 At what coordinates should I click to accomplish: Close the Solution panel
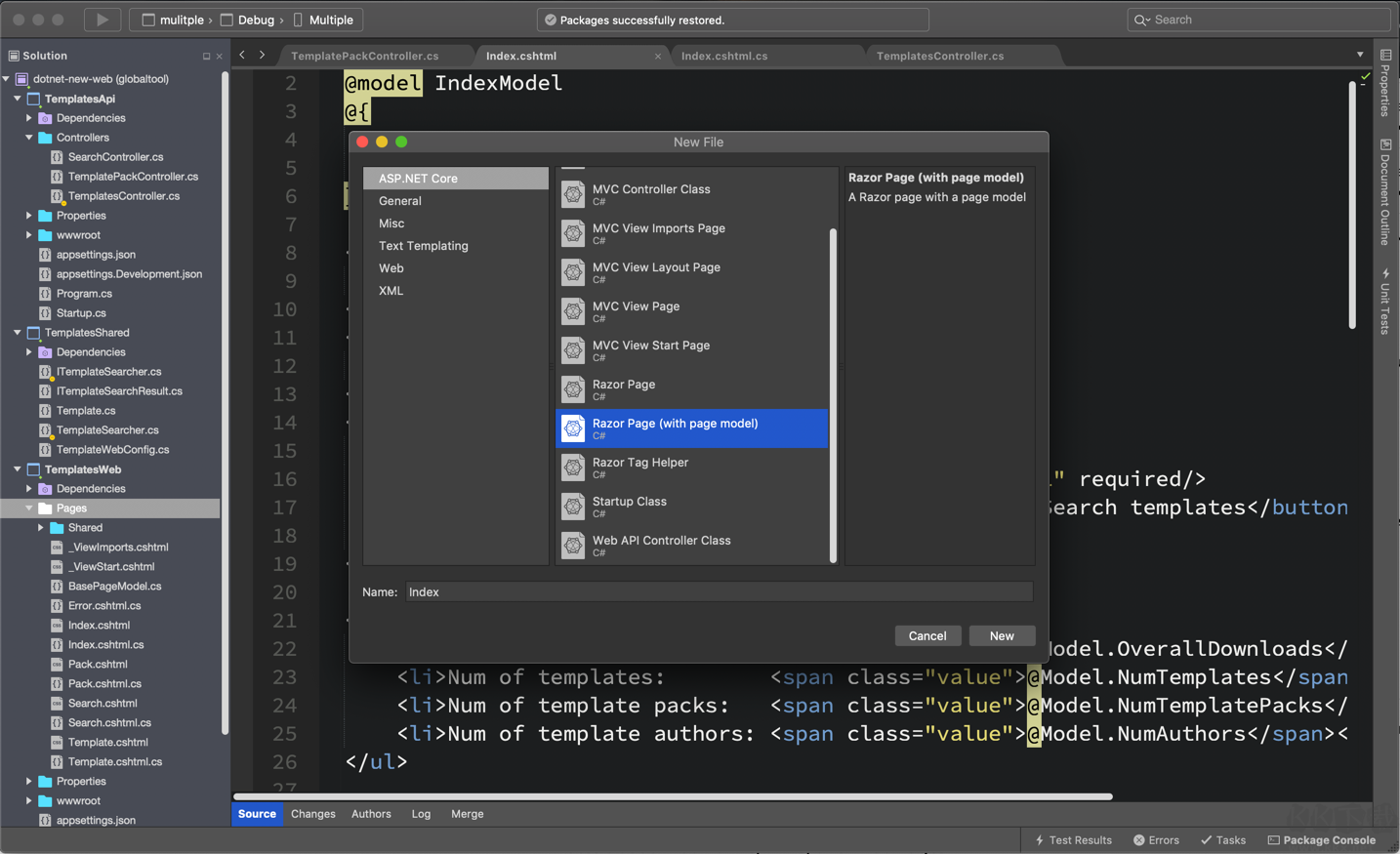coord(219,57)
